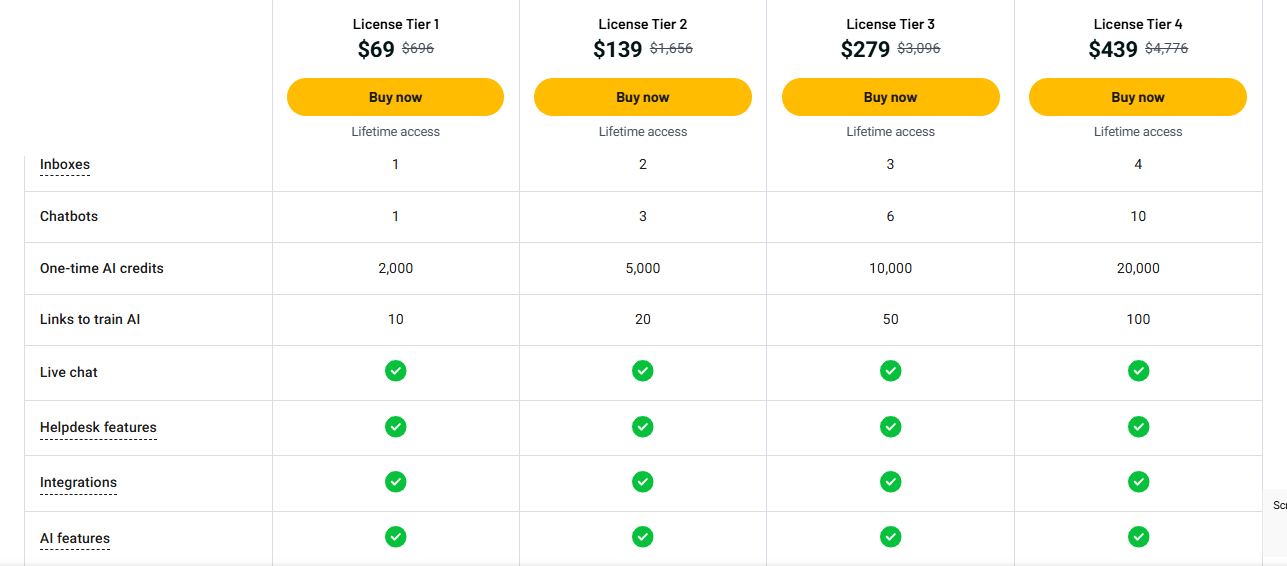This screenshot has height=566, width=1287.
Task: Click Buy now for License Tier 1
Action: coord(395,97)
